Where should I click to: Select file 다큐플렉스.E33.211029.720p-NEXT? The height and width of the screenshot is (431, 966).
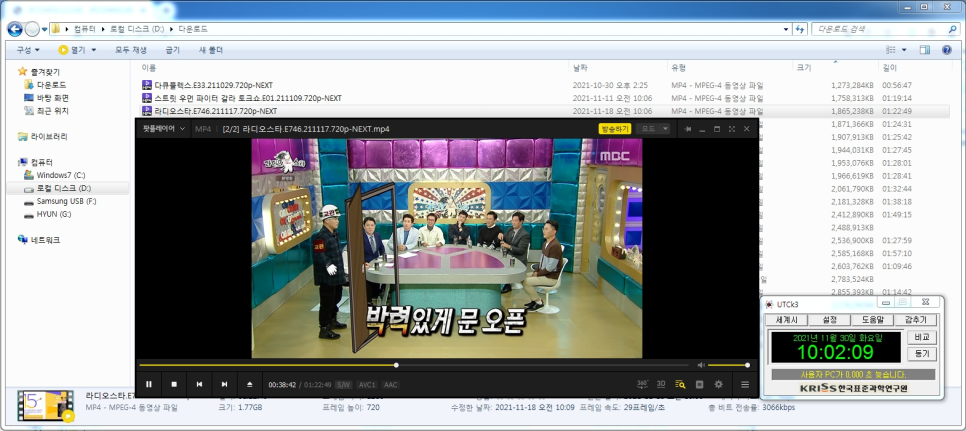click(x=213, y=85)
